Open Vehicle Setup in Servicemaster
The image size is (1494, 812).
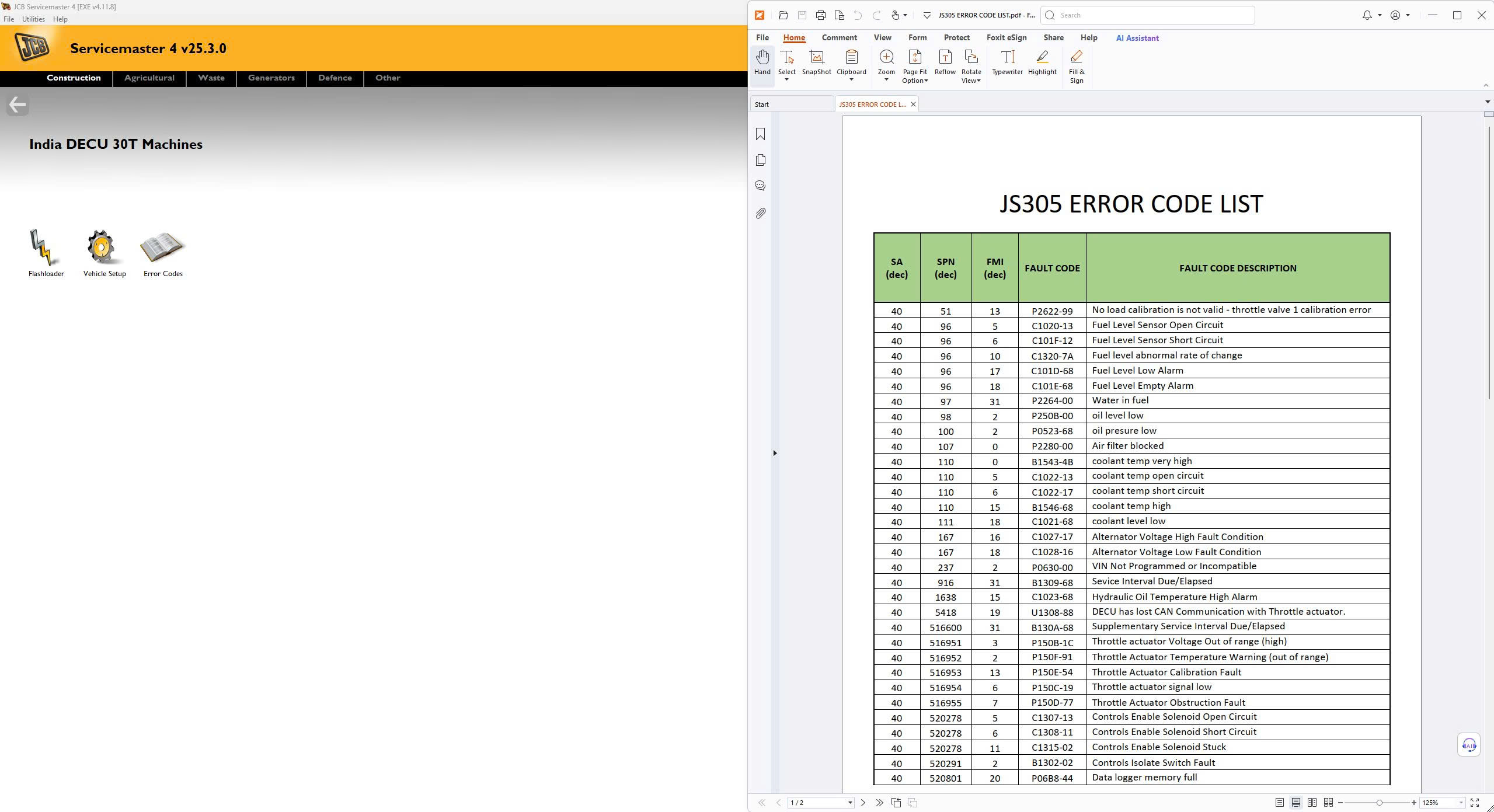coord(105,252)
